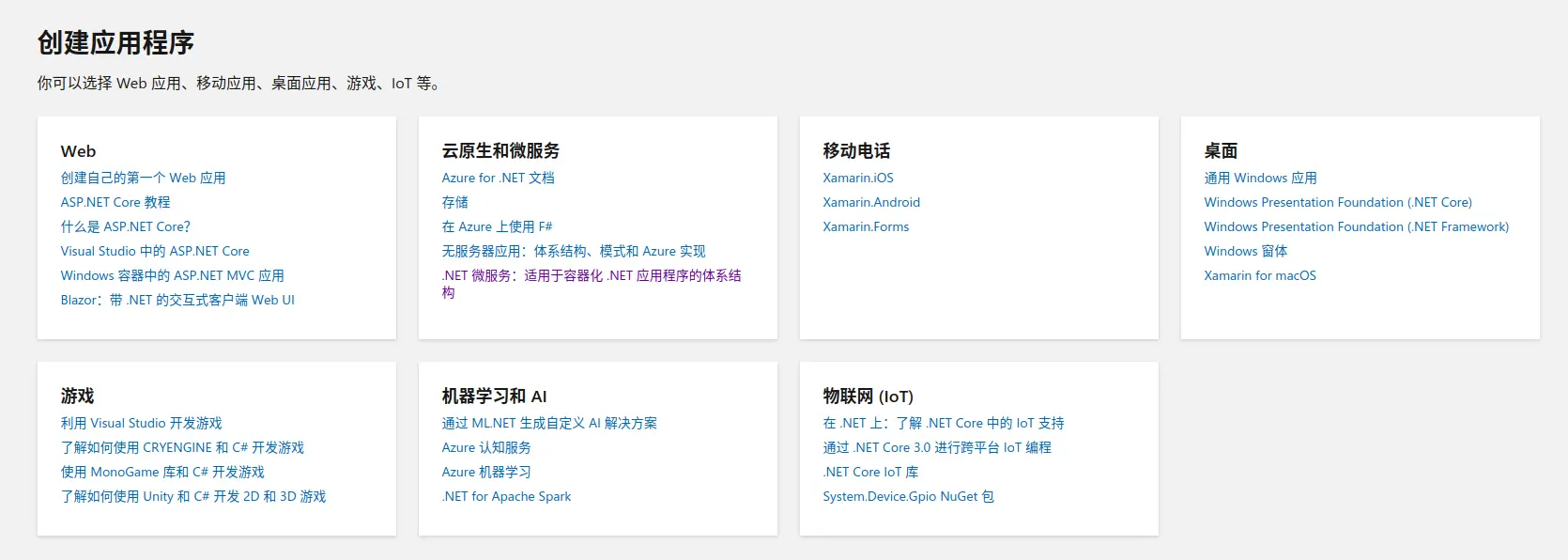Viewport: 1568px width, 560px height.
Task: Open Visual Studio 中的 ASP.NET Core link
Action: click(155, 251)
